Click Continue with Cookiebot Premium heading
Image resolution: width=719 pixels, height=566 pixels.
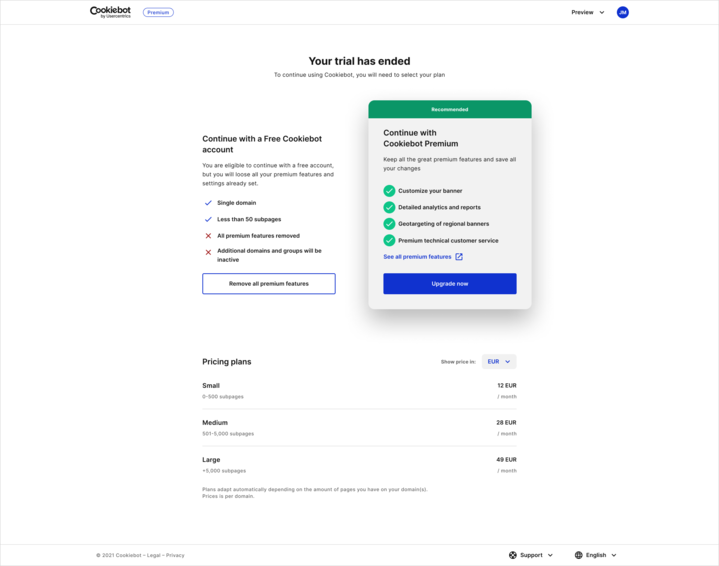coord(420,138)
